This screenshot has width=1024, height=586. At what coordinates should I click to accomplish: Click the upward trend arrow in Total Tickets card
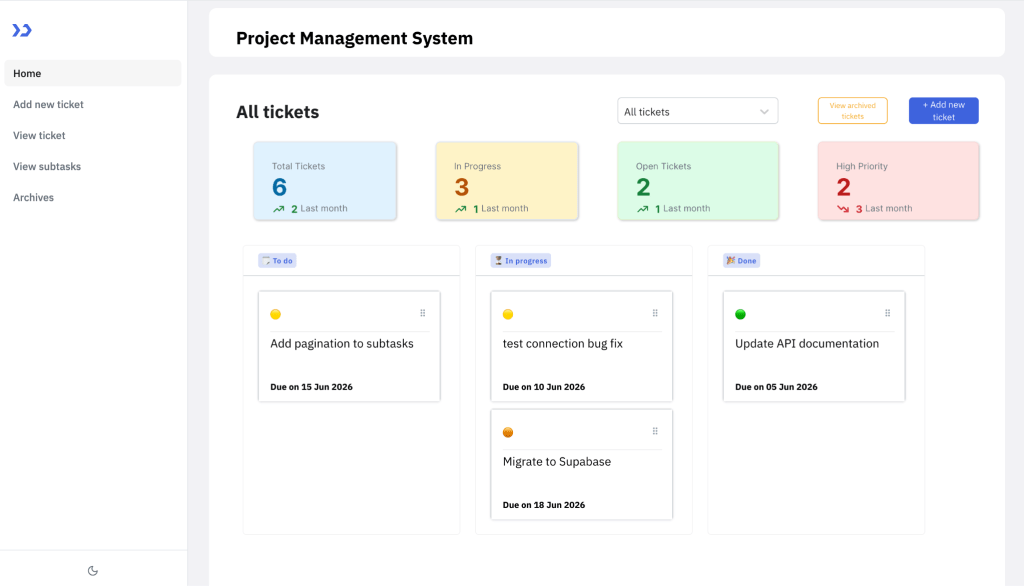(x=279, y=209)
